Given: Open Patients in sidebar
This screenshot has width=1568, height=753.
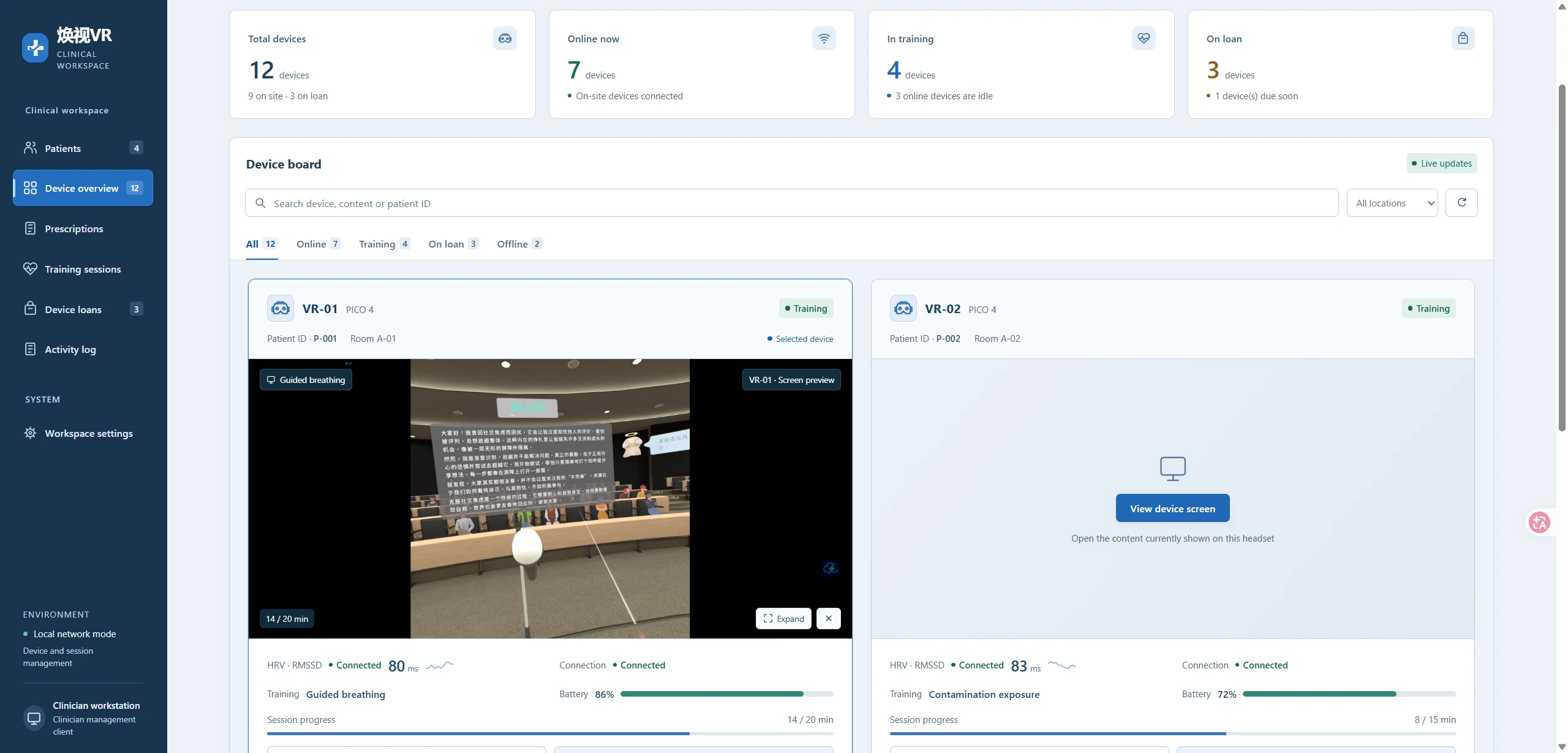Looking at the screenshot, I should (83, 148).
